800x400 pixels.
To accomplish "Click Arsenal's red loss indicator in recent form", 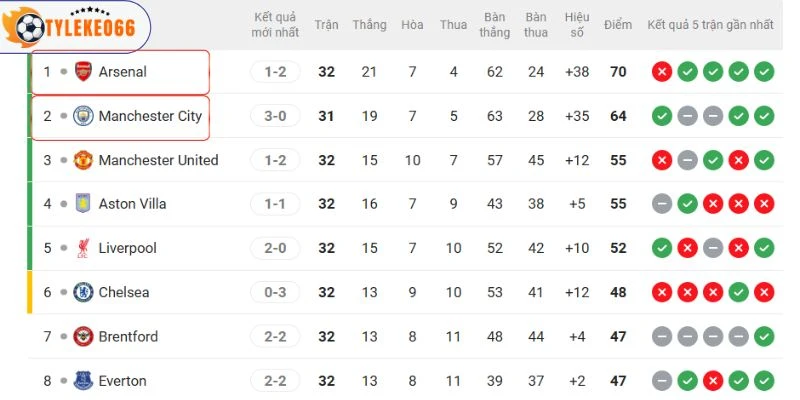I will (661, 72).
